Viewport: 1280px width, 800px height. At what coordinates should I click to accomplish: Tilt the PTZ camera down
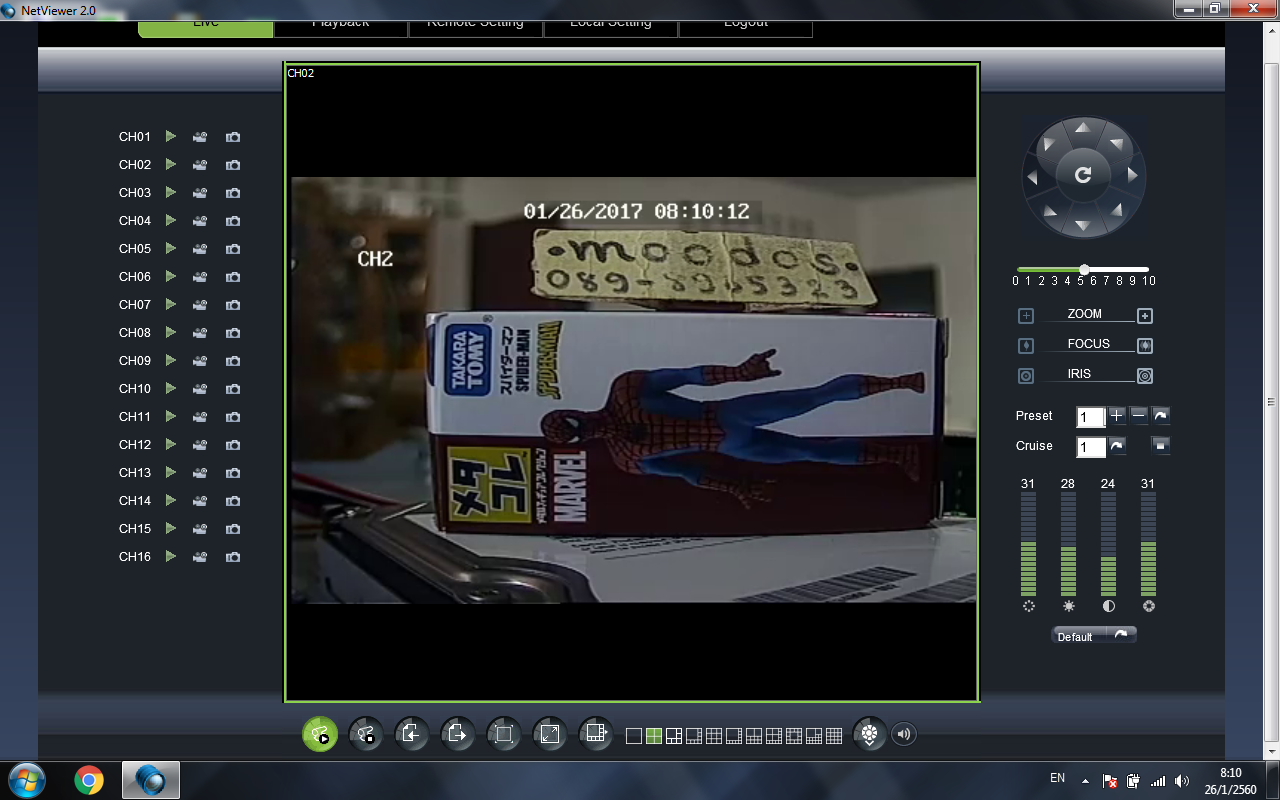pos(1082,225)
